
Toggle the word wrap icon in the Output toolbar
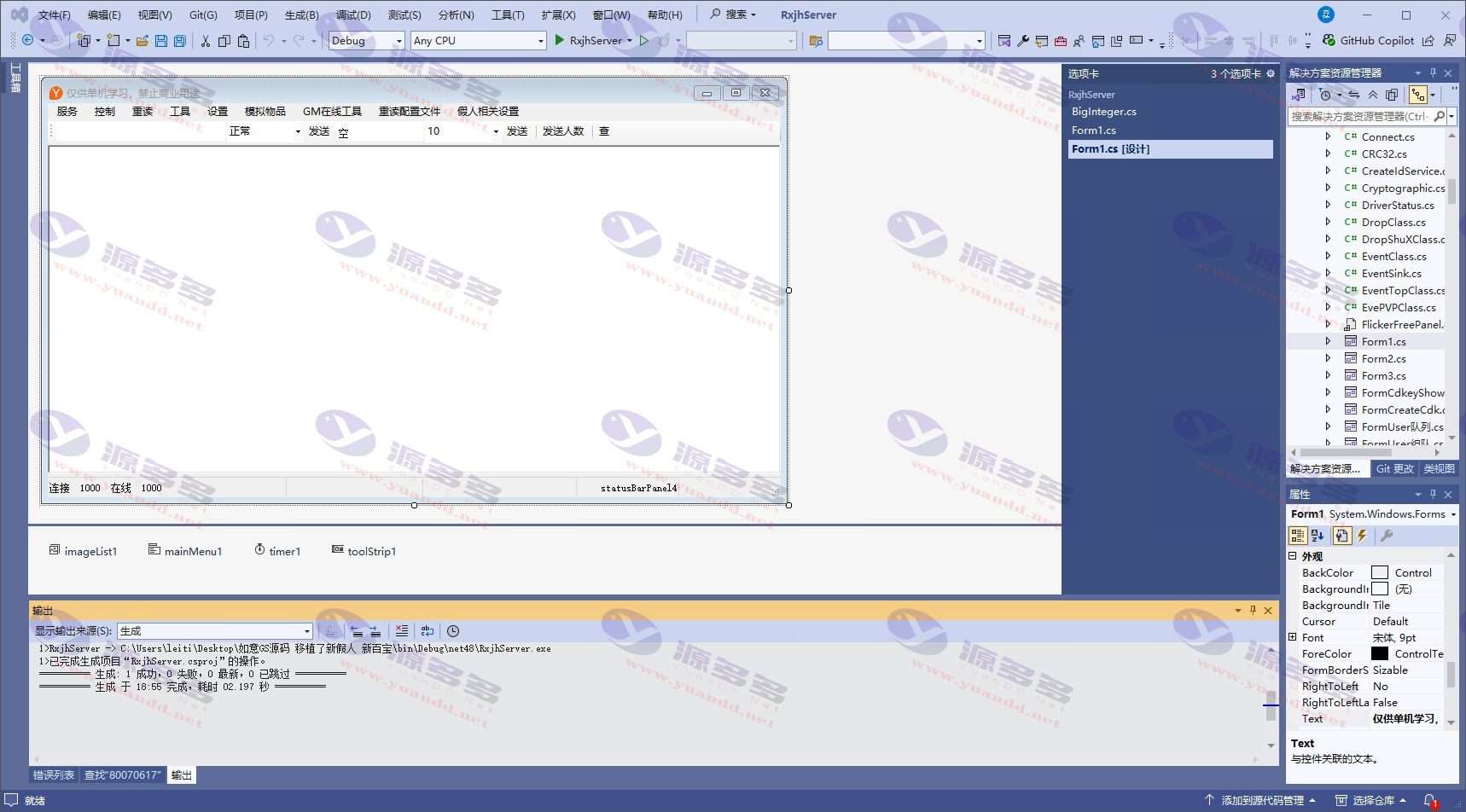point(428,631)
